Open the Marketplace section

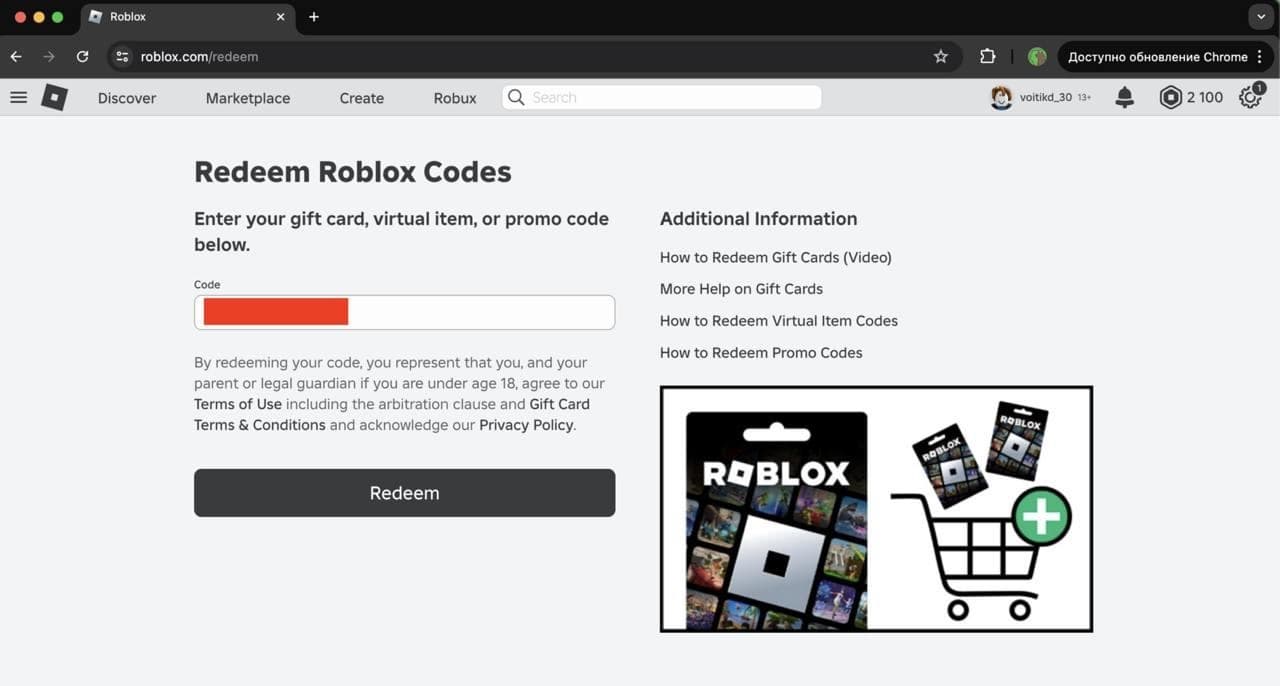tap(248, 98)
